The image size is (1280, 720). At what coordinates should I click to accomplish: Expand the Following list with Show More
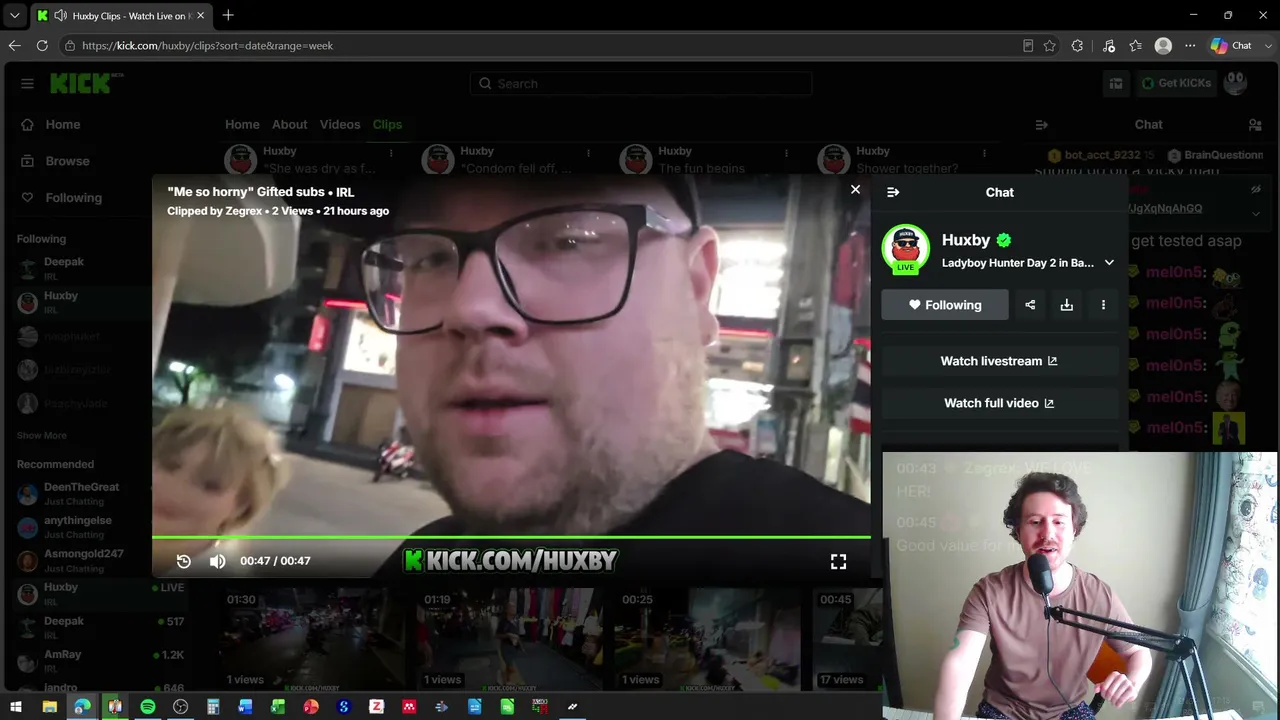(42, 436)
